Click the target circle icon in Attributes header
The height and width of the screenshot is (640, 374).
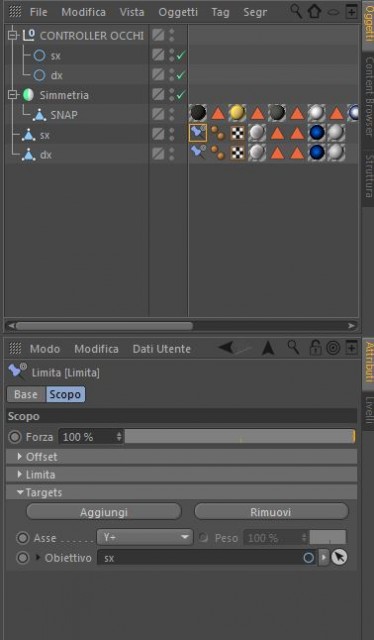pyautogui.click(x=333, y=349)
